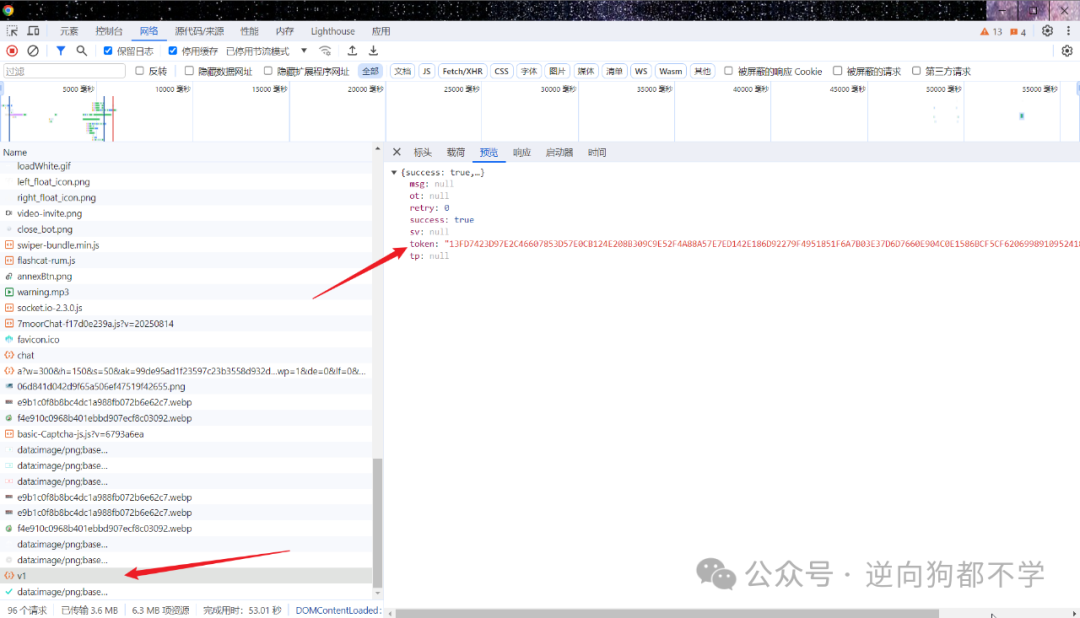This screenshot has width=1080, height=618.
Task: Export HAR file download icon
Action: (373, 51)
